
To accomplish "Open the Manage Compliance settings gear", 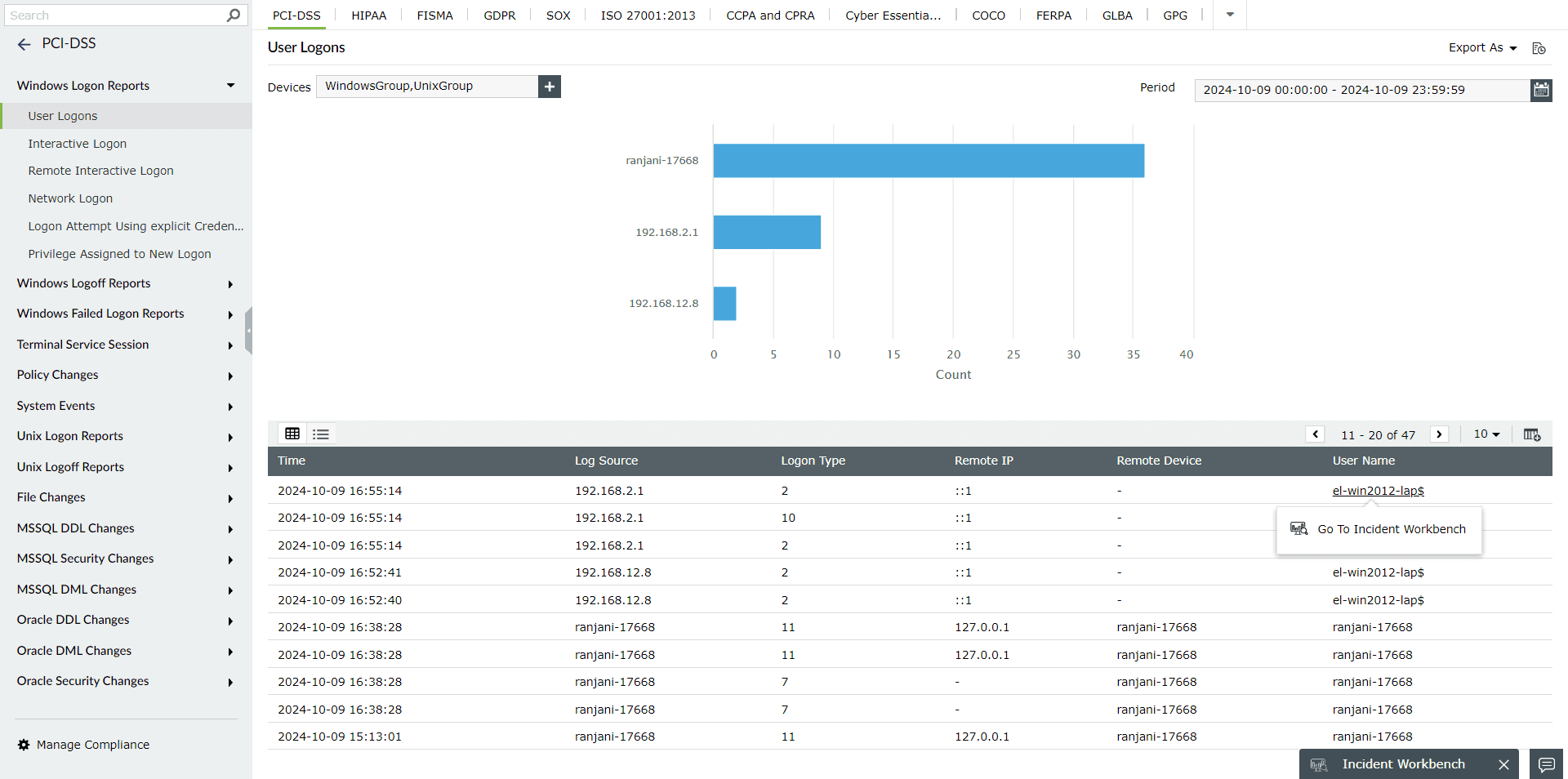I will click(x=24, y=744).
